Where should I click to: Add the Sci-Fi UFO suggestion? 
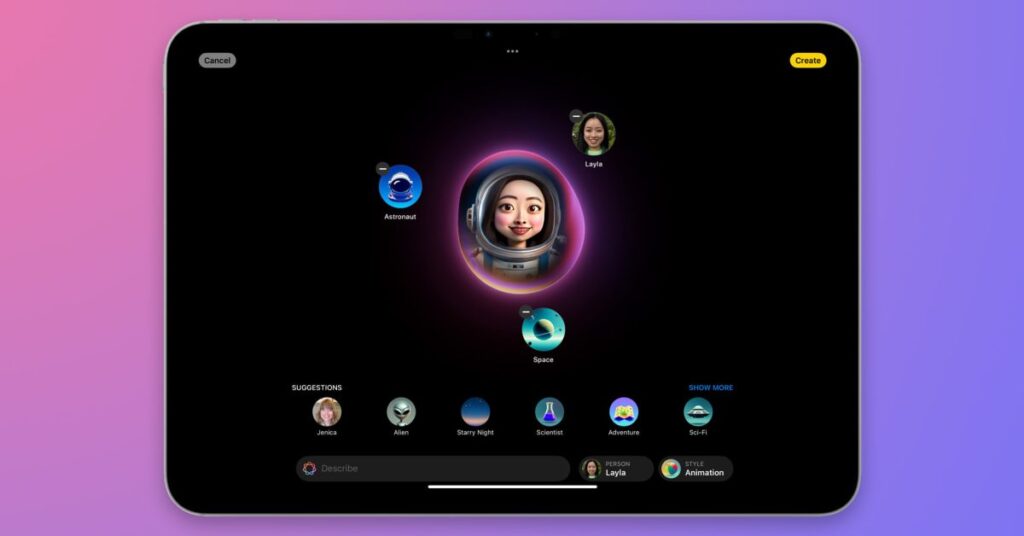[x=698, y=412]
